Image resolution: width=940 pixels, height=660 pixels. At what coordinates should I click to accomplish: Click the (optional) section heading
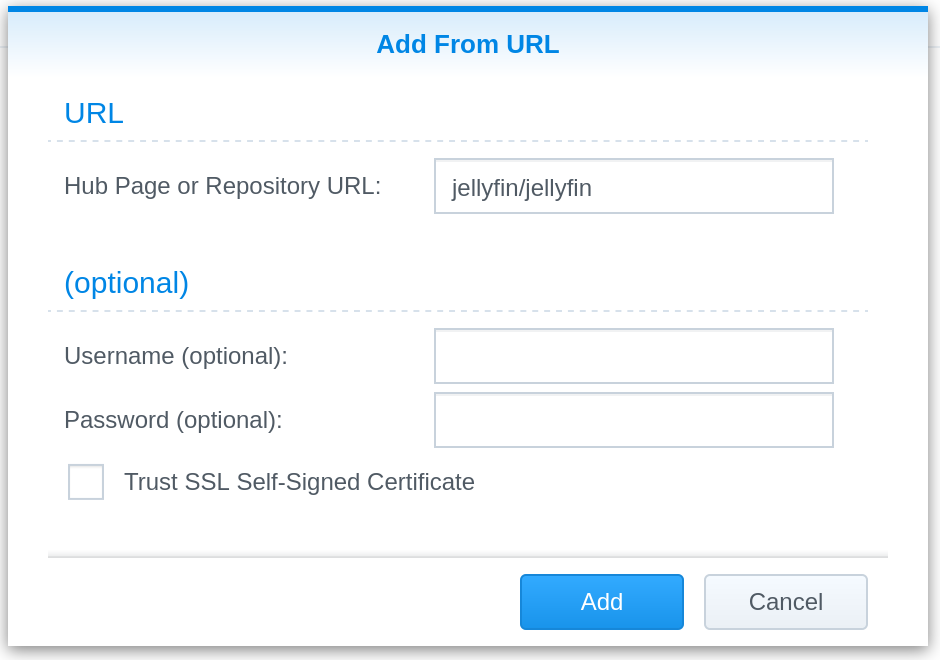126,283
